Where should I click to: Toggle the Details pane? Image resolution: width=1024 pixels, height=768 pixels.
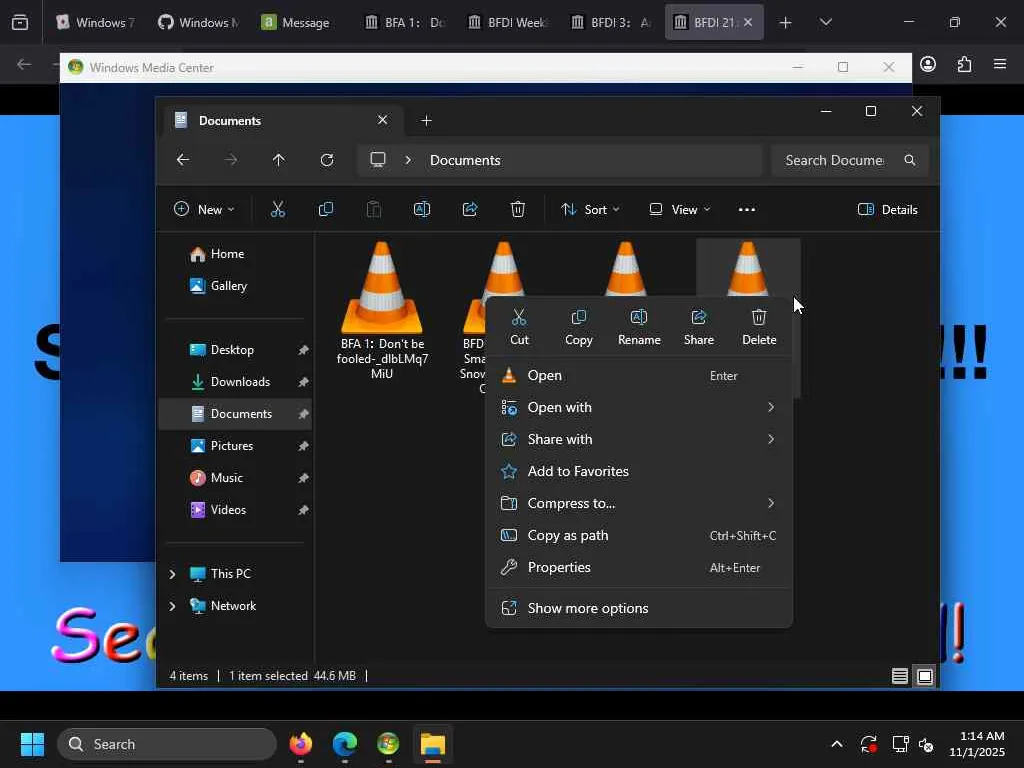tap(888, 210)
